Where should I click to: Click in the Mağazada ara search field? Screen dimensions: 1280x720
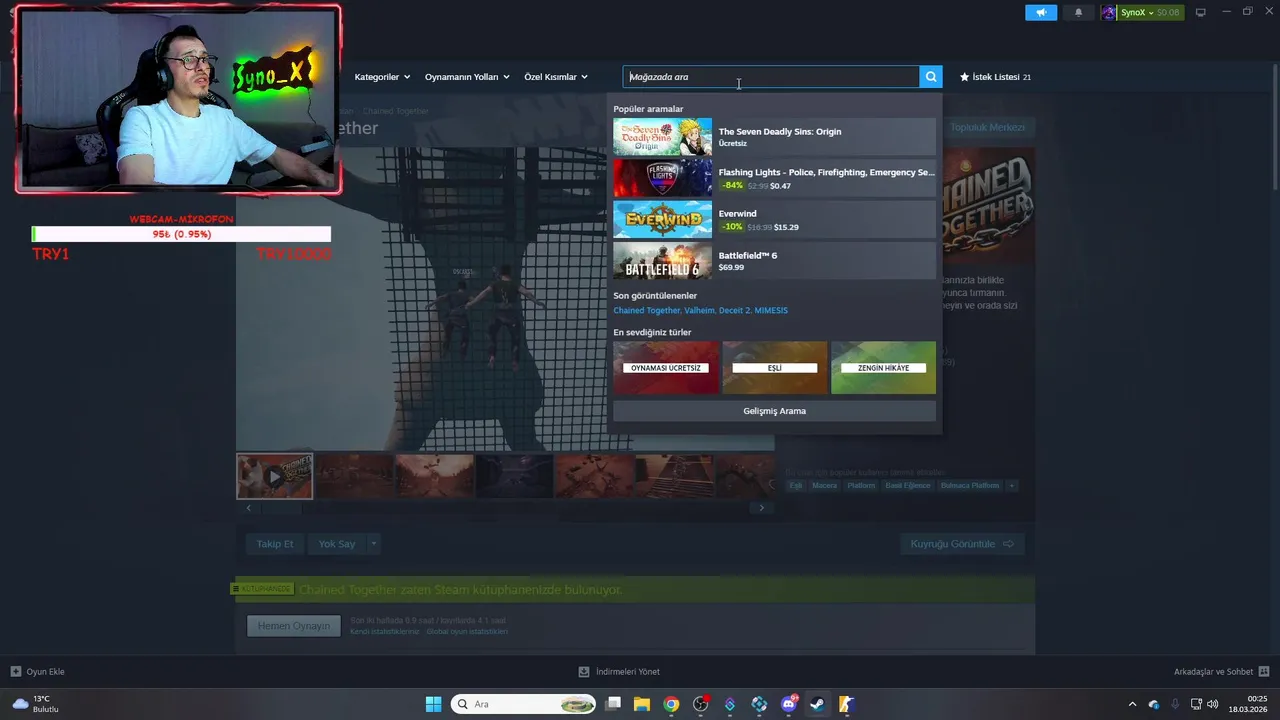[771, 77]
